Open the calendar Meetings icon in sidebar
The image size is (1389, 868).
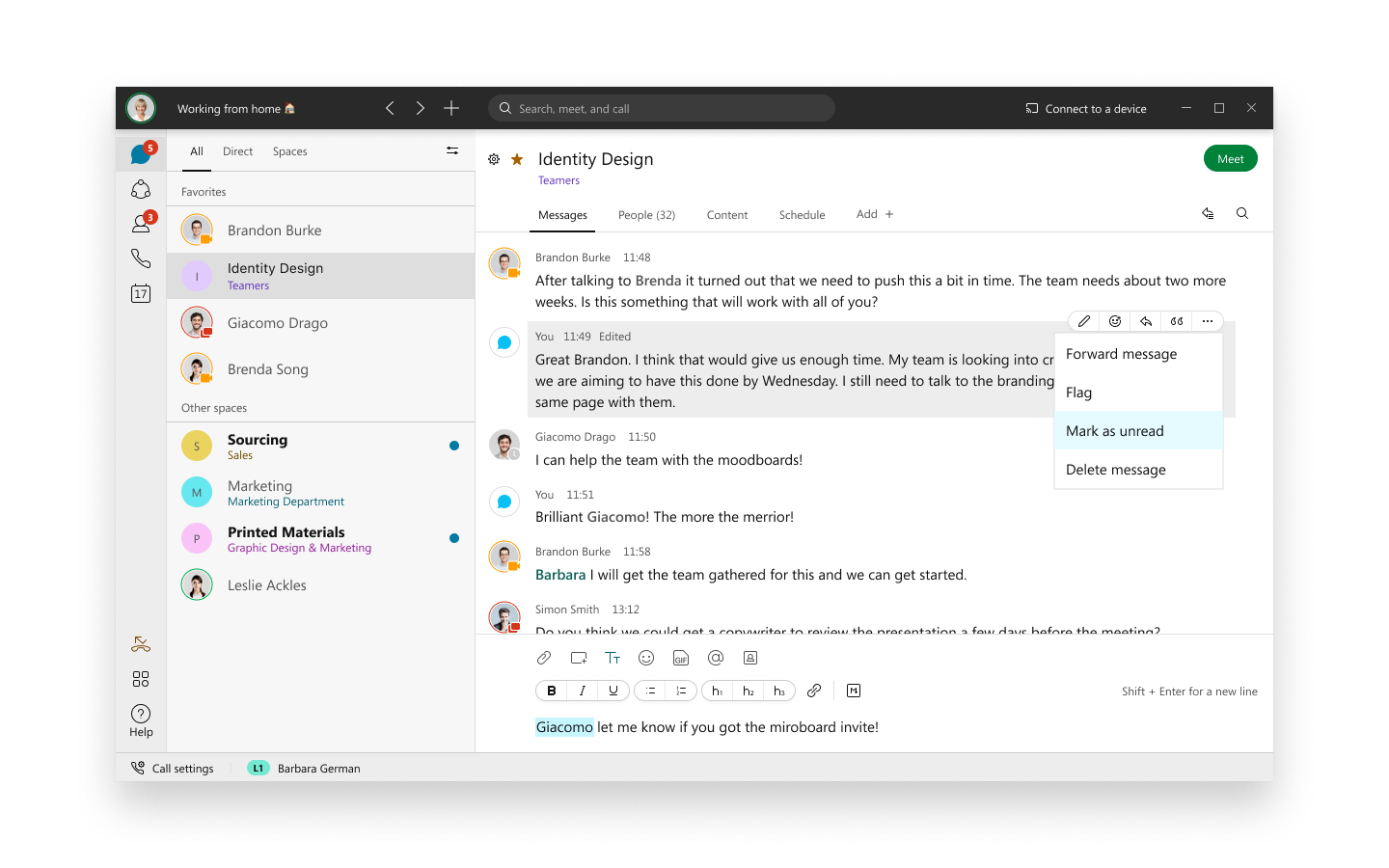(141, 293)
